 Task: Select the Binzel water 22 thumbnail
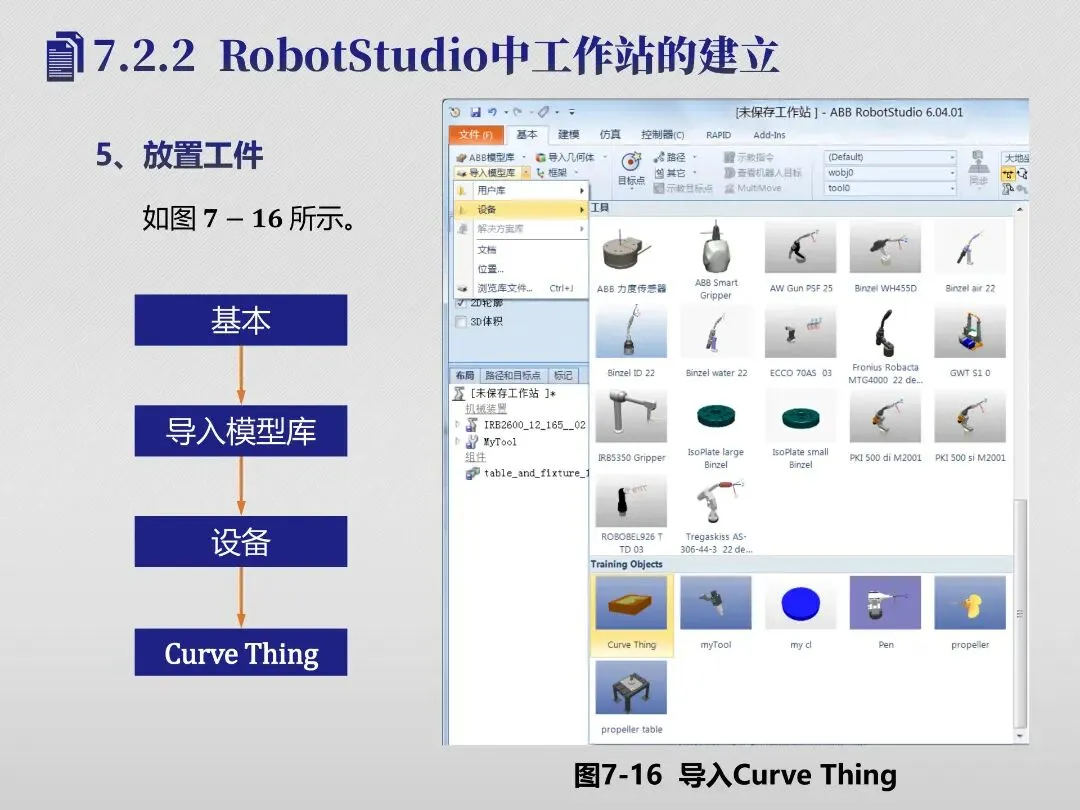tap(716, 333)
